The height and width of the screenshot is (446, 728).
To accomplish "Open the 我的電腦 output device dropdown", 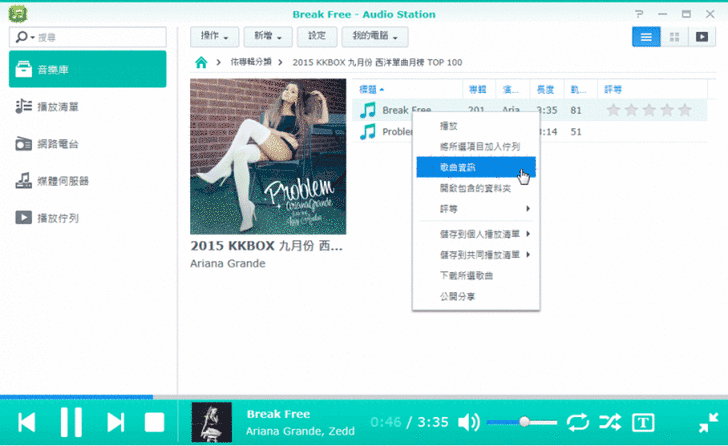I will (375, 37).
